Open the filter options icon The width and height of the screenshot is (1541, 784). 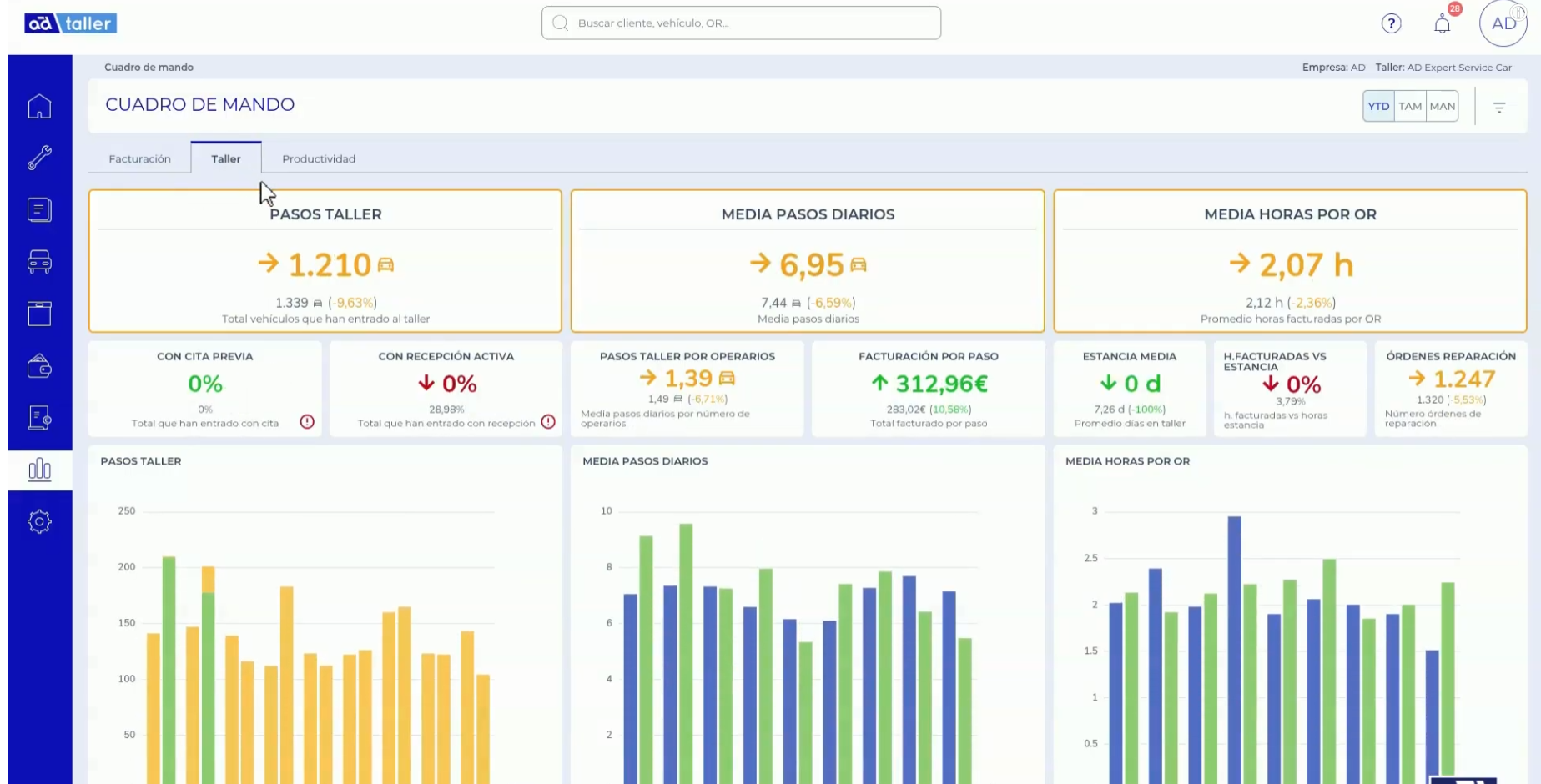1499,108
